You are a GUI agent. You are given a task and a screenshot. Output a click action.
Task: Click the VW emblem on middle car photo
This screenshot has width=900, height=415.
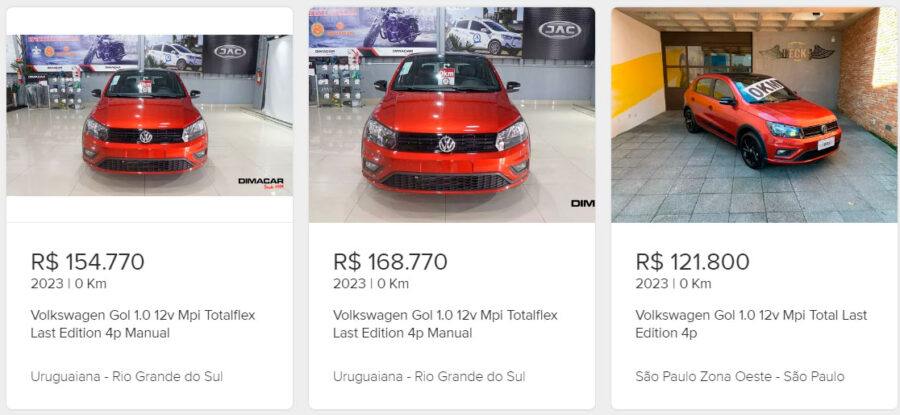click(447, 144)
